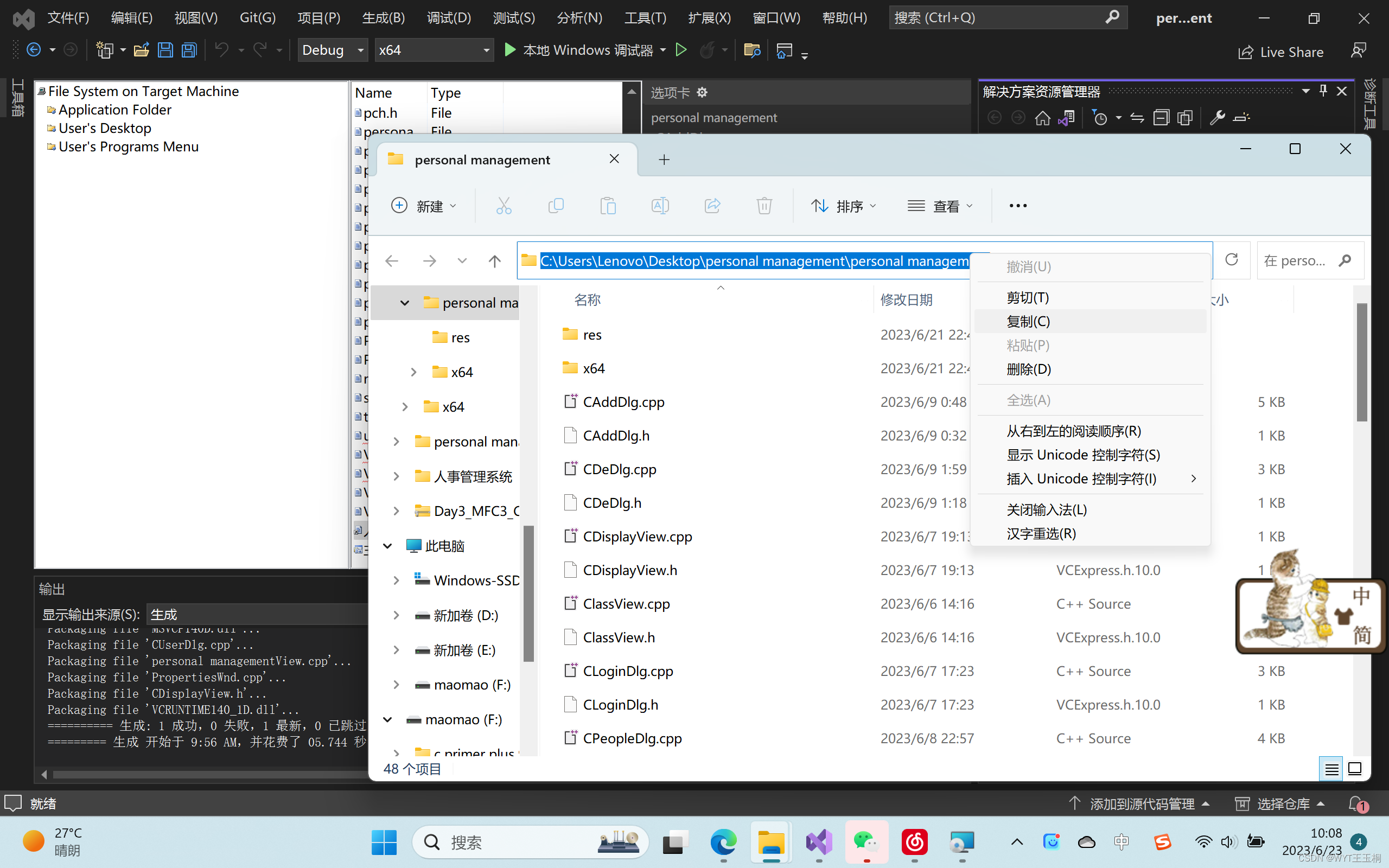The image size is (1389, 868).
Task: Expand the Windows-SSD tree node
Action: pyautogui.click(x=396, y=580)
